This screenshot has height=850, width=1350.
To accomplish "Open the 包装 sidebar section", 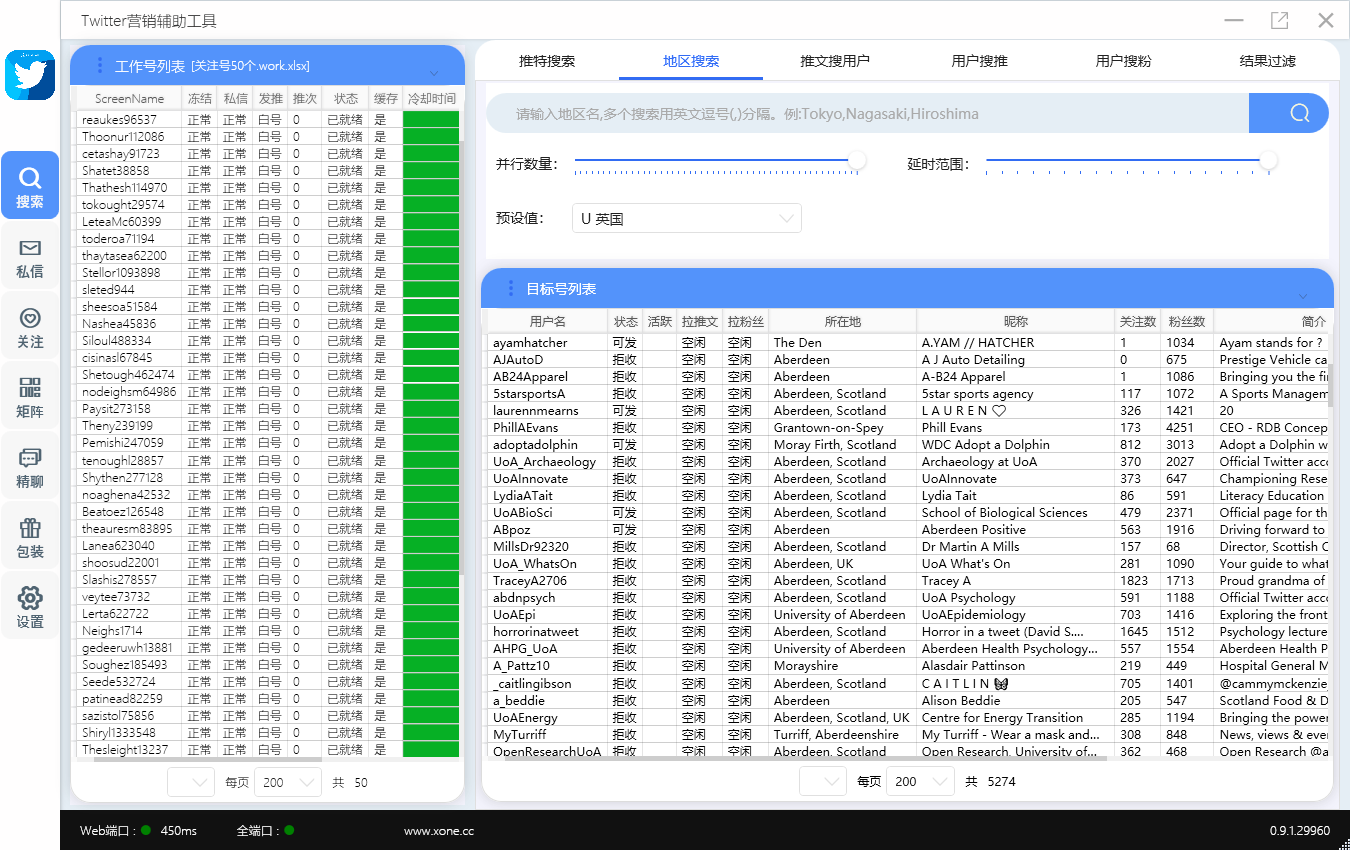I will pos(30,536).
